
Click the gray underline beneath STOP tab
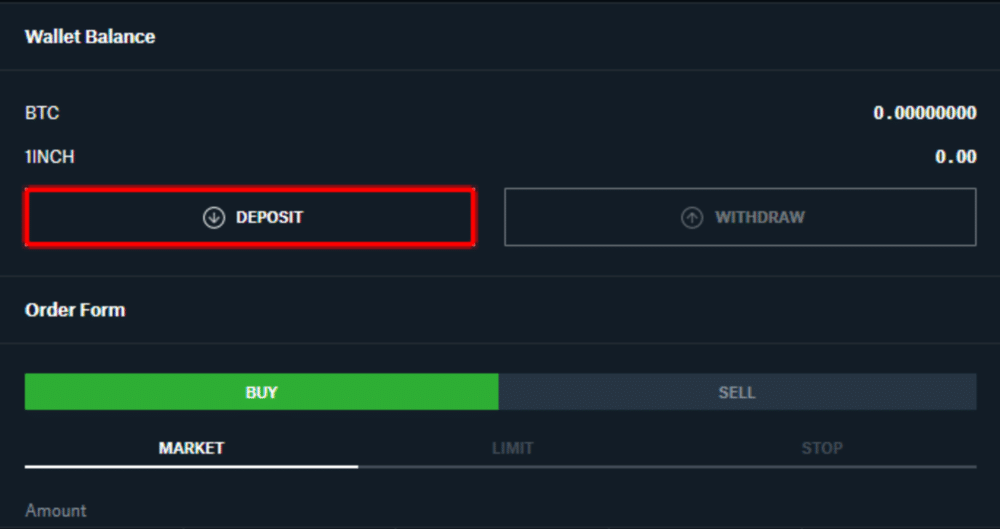click(821, 466)
